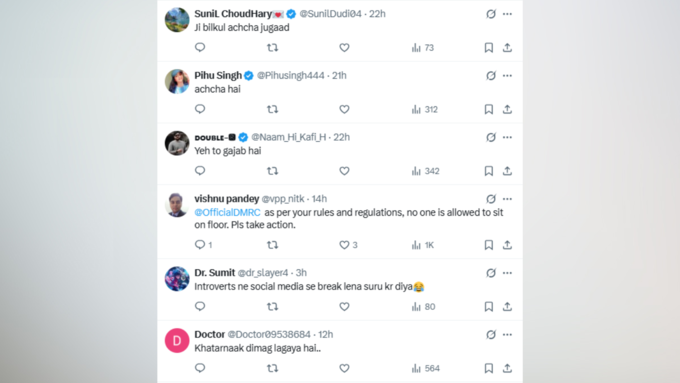Open Doctor's pink D avatar
680x383 pixels.
pyautogui.click(x=177, y=340)
